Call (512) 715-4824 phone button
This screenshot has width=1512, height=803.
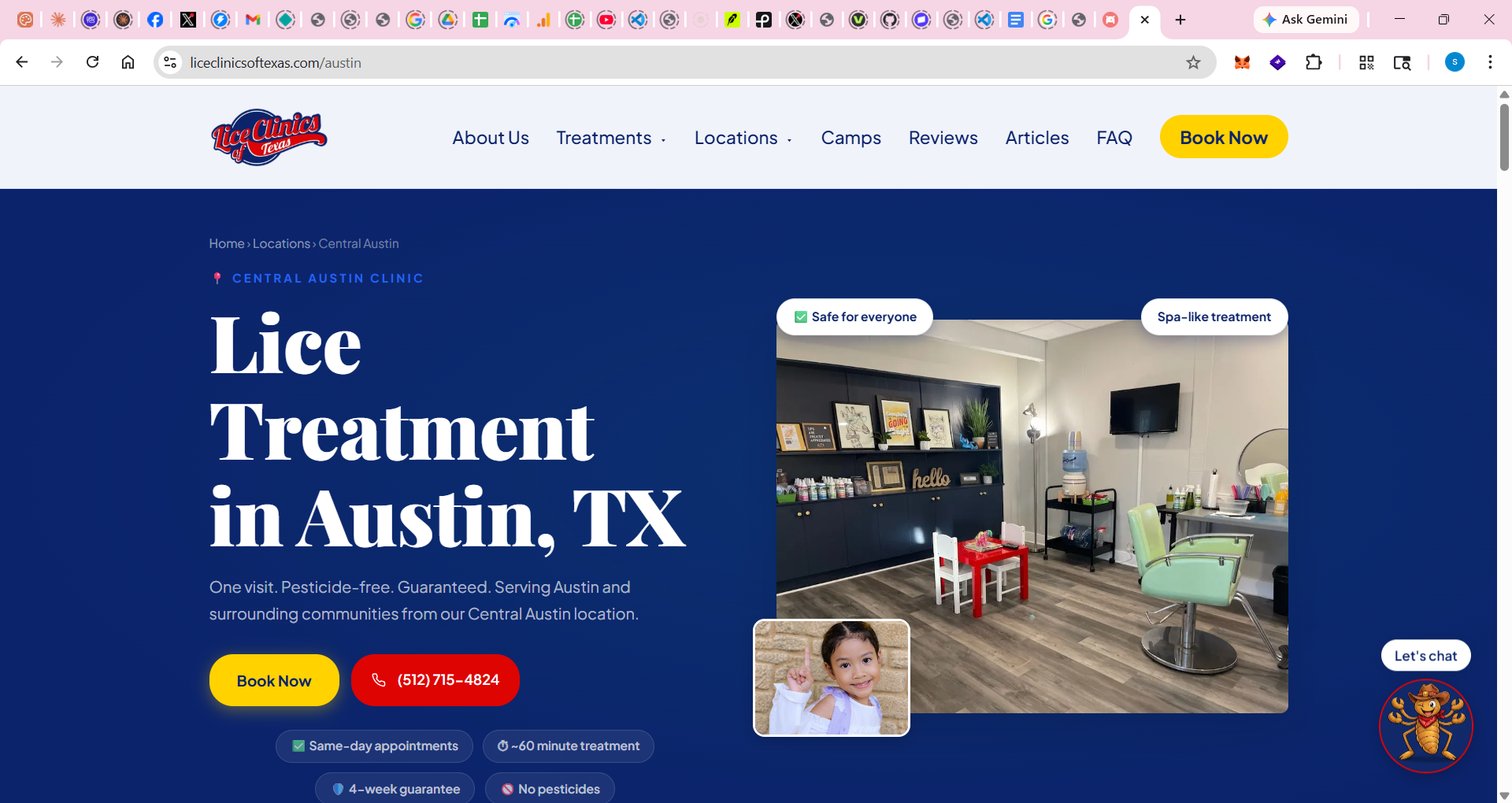coord(435,680)
